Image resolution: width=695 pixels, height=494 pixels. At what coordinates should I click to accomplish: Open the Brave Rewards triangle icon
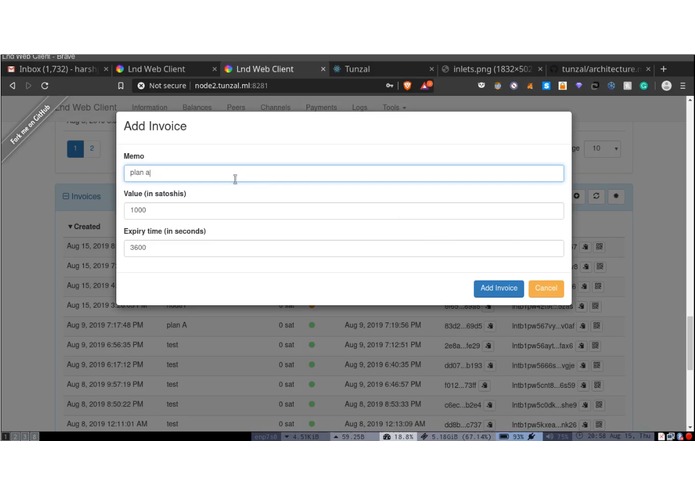[x=426, y=86]
